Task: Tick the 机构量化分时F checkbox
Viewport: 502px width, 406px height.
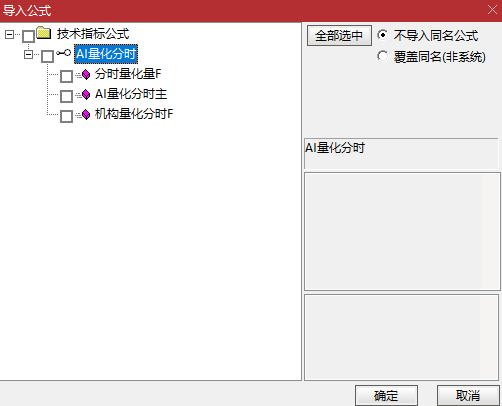Action: 66,116
